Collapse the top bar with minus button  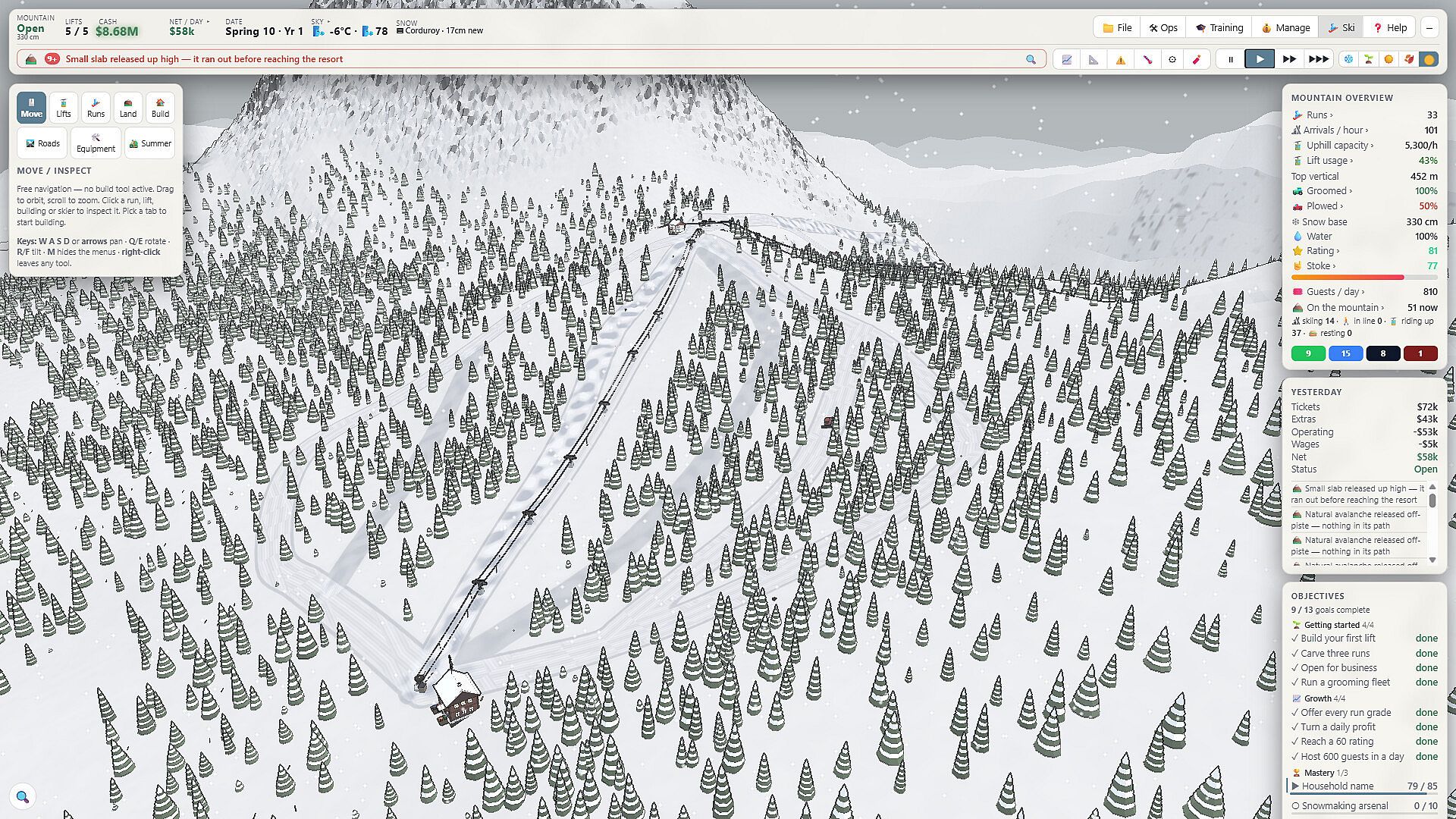pos(1429,28)
